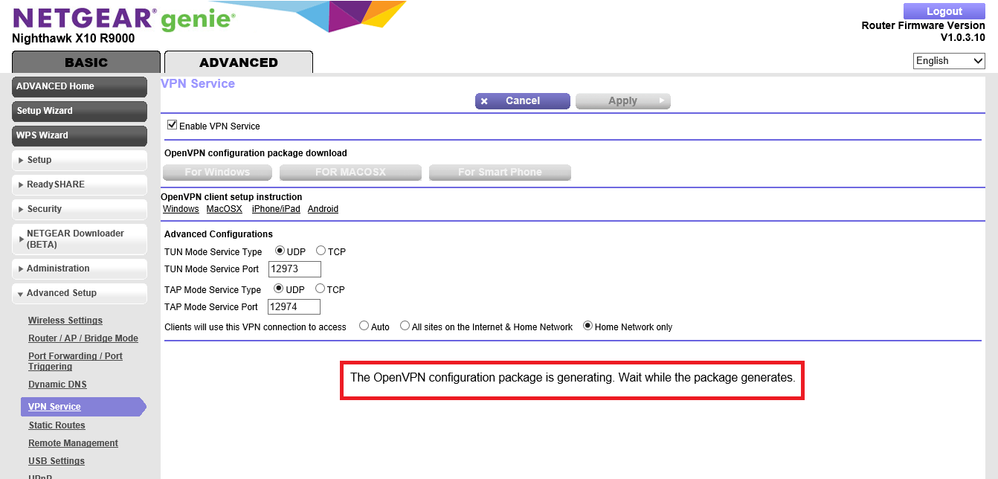Click the TUN Mode Service Port field
The image size is (998, 479).
294,269
